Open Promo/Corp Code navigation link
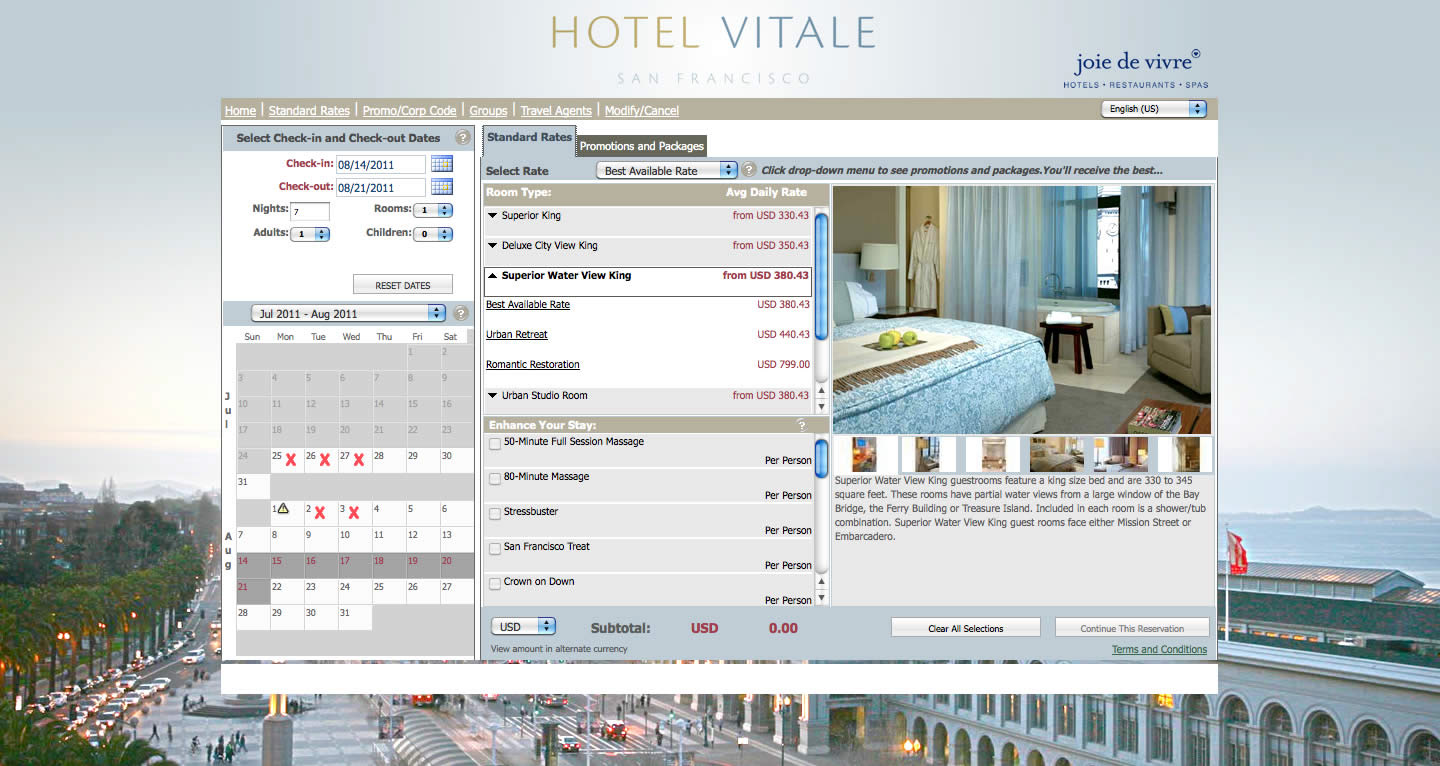1440x766 pixels. point(409,111)
